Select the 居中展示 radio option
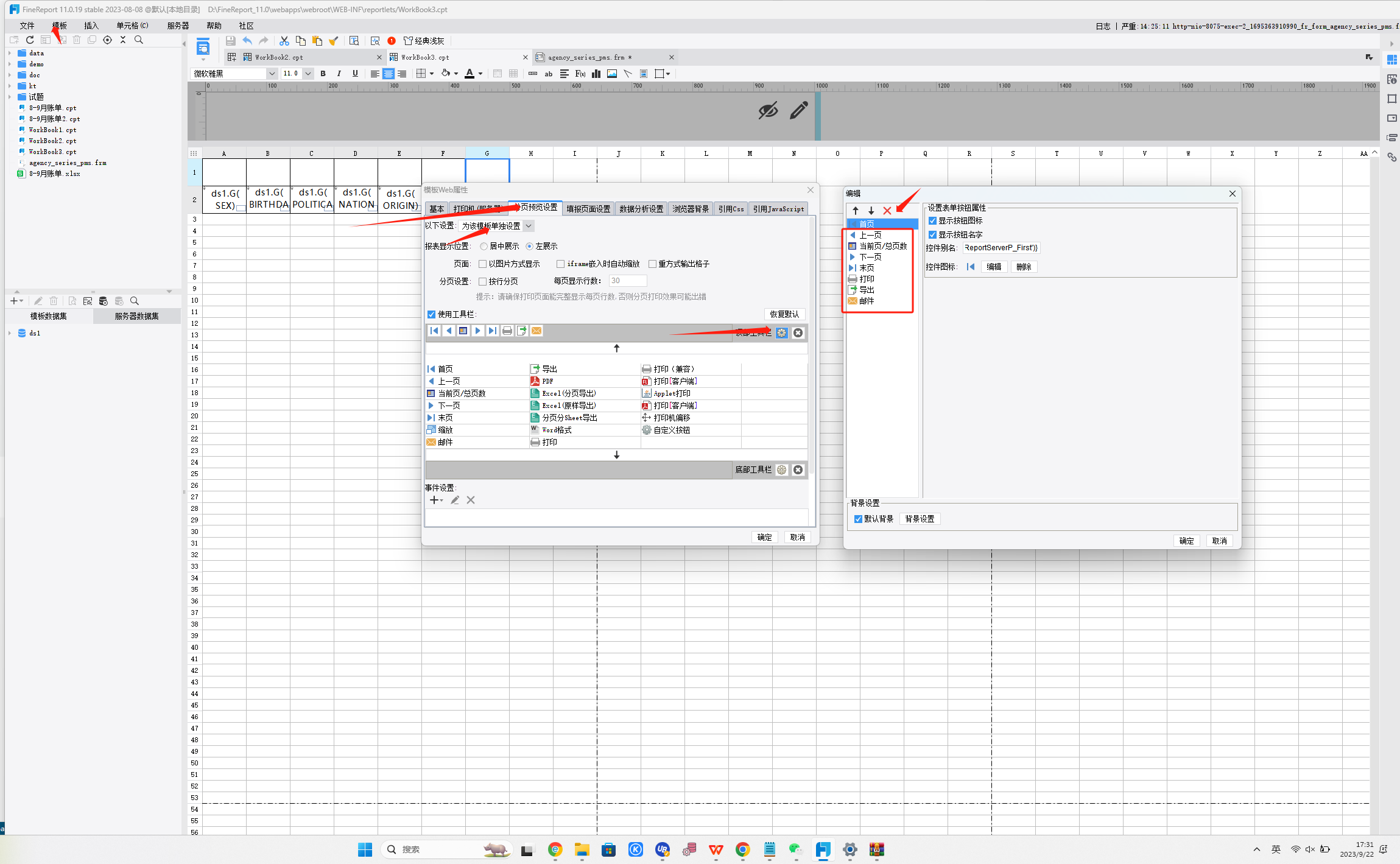 pos(484,246)
